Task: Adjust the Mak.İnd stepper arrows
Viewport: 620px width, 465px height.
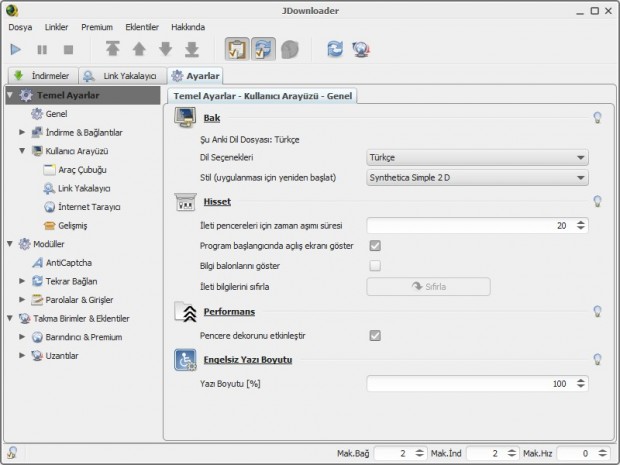Action: [x=512, y=453]
